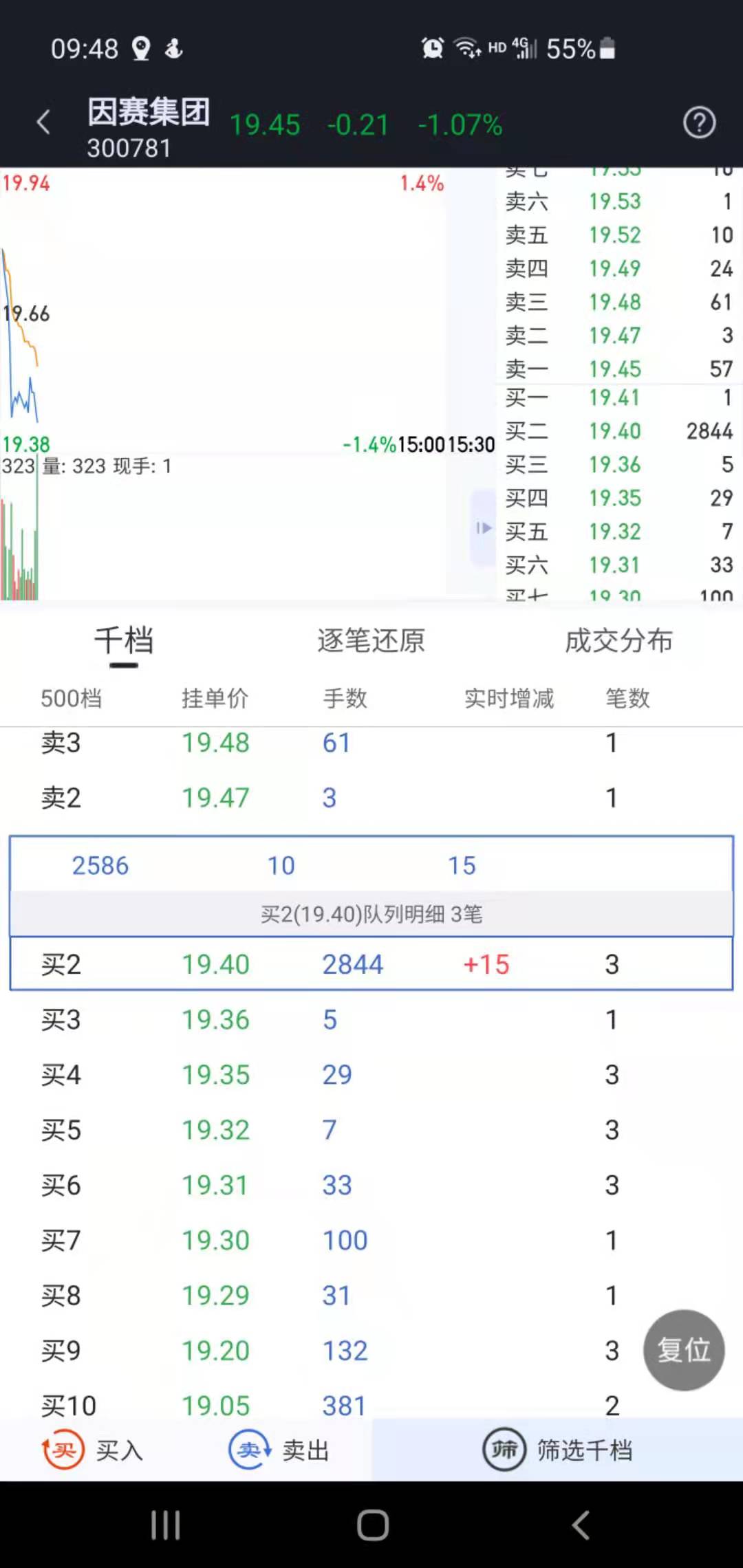Tap the +15 real-time change value

486,964
